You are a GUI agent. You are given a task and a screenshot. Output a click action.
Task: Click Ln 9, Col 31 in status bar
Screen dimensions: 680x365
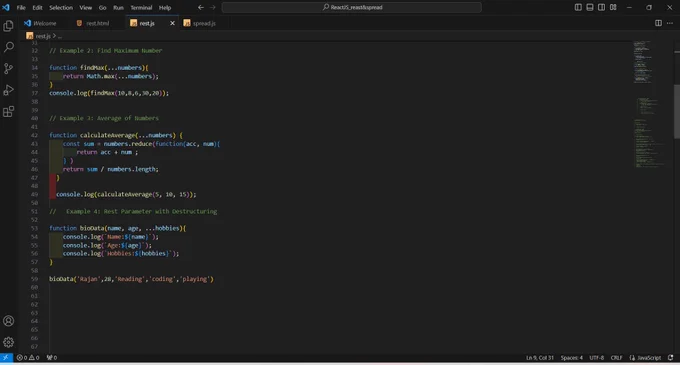(x=540, y=358)
